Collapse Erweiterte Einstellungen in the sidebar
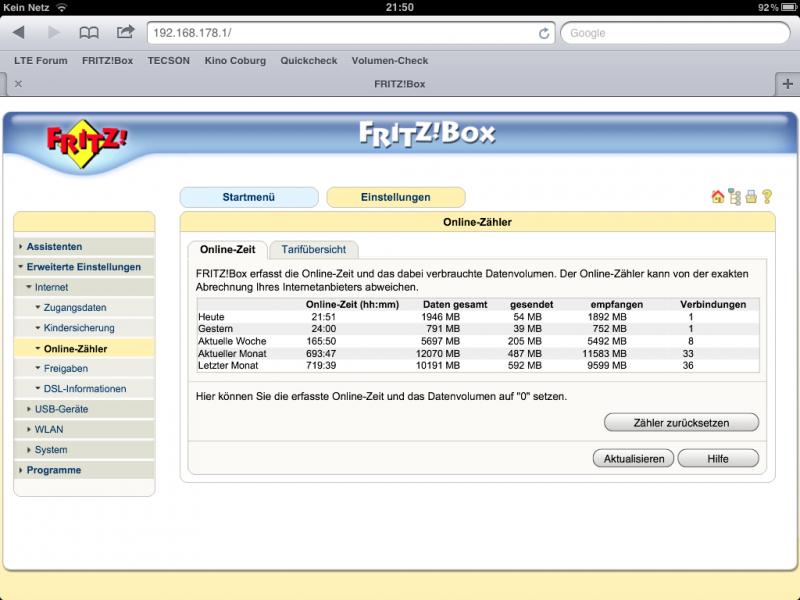 point(84,267)
